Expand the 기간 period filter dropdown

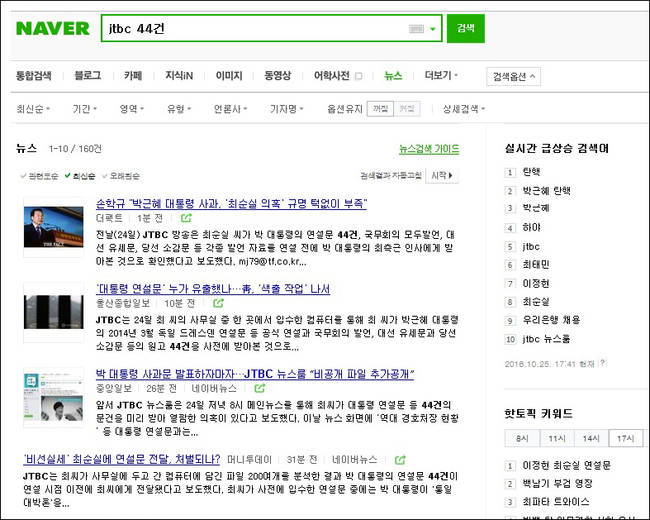point(85,108)
